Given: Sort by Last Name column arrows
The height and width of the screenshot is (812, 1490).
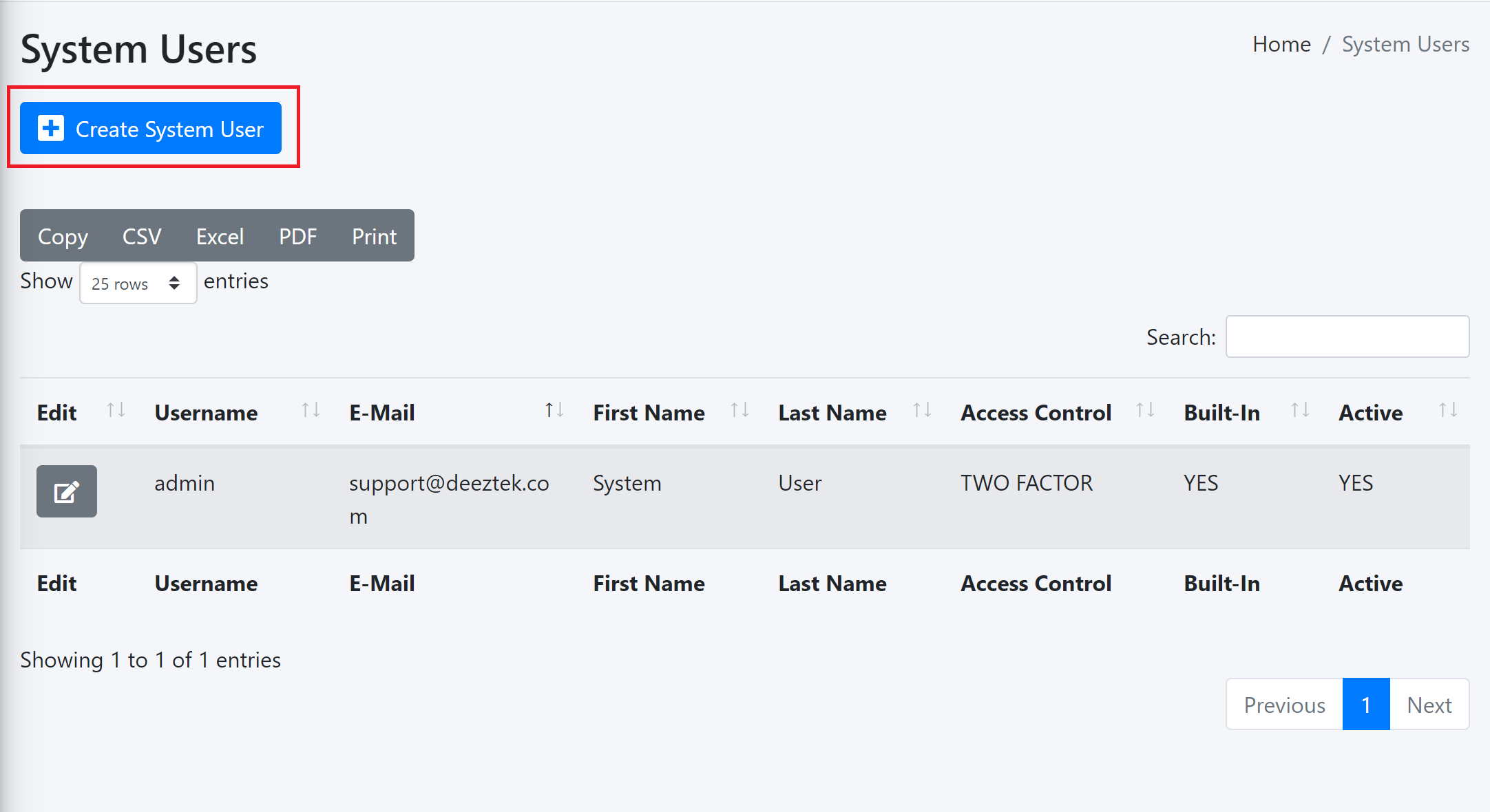Looking at the screenshot, I should pyautogui.click(x=922, y=411).
